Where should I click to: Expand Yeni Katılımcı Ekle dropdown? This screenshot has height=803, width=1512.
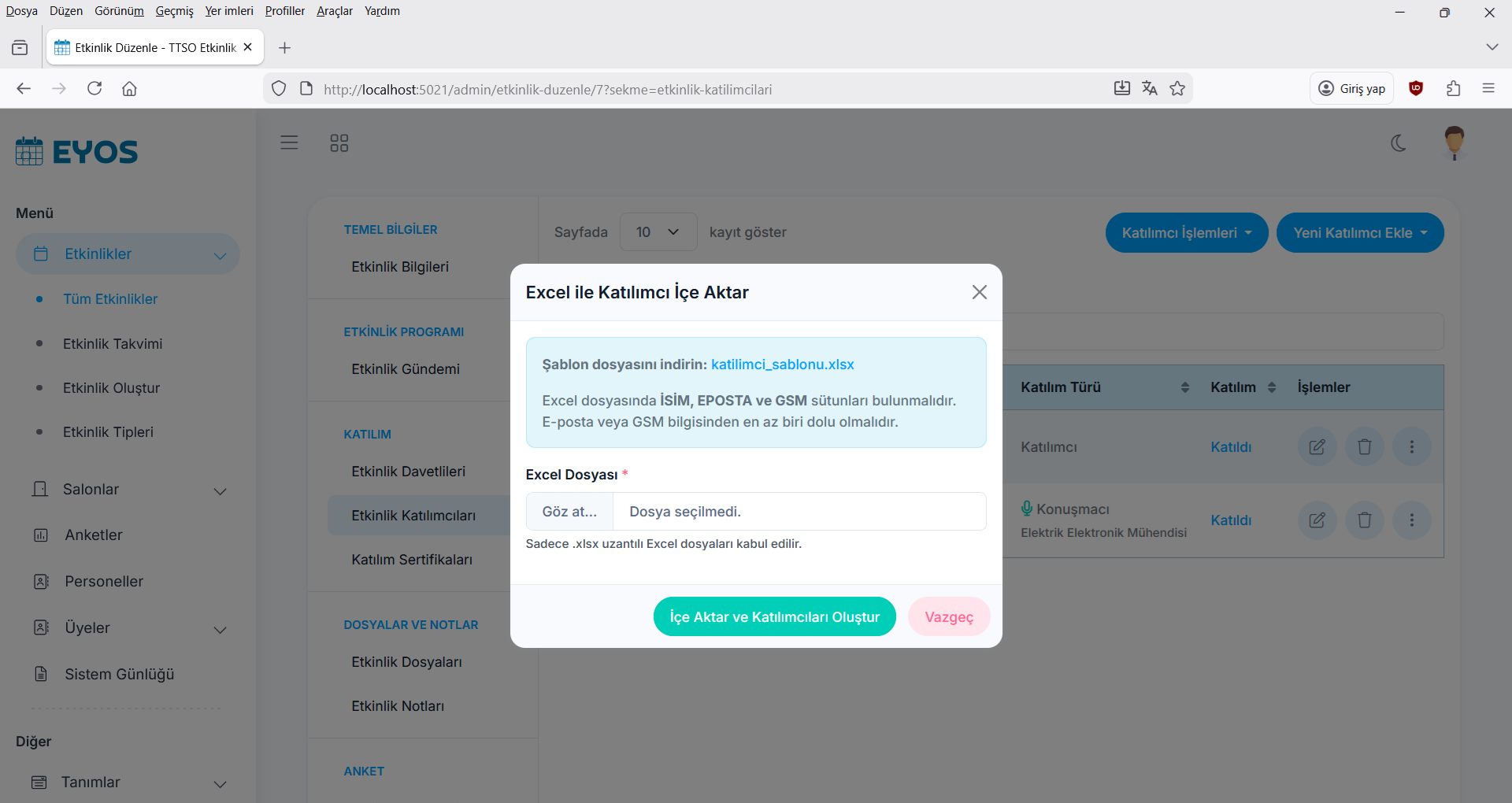pyautogui.click(x=1359, y=233)
